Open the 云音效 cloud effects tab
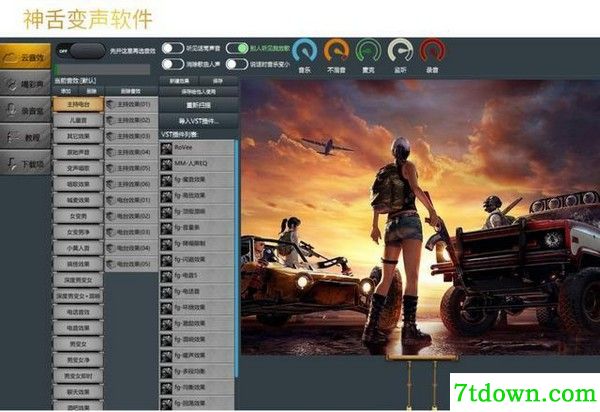Image resolution: width=600 pixels, height=412 pixels. tap(25, 57)
